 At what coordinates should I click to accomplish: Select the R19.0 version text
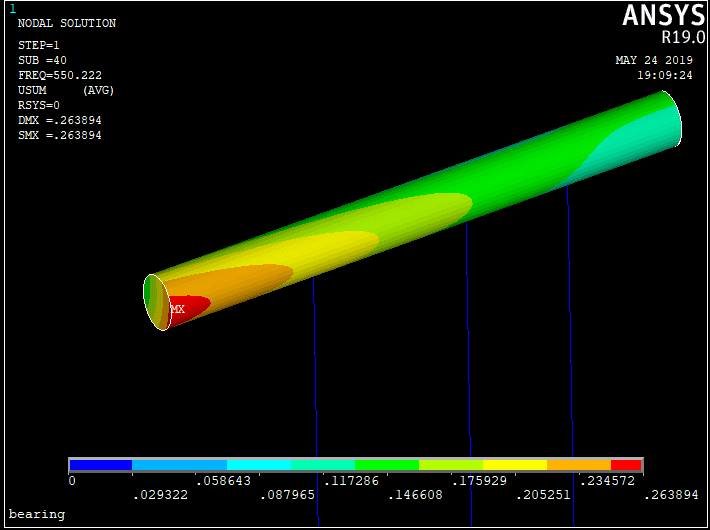click(681, 37)
